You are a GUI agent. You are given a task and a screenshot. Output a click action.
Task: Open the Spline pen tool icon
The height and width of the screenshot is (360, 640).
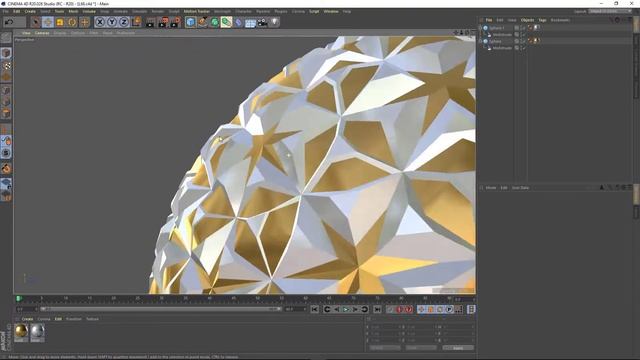pyautogui.click(x=202, y=22)
